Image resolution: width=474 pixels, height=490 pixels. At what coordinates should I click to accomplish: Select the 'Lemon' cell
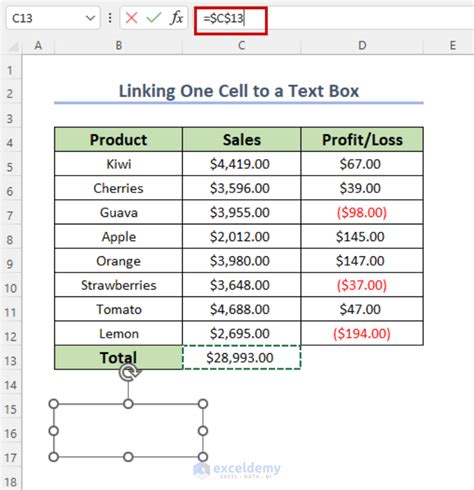coord(118,333)
